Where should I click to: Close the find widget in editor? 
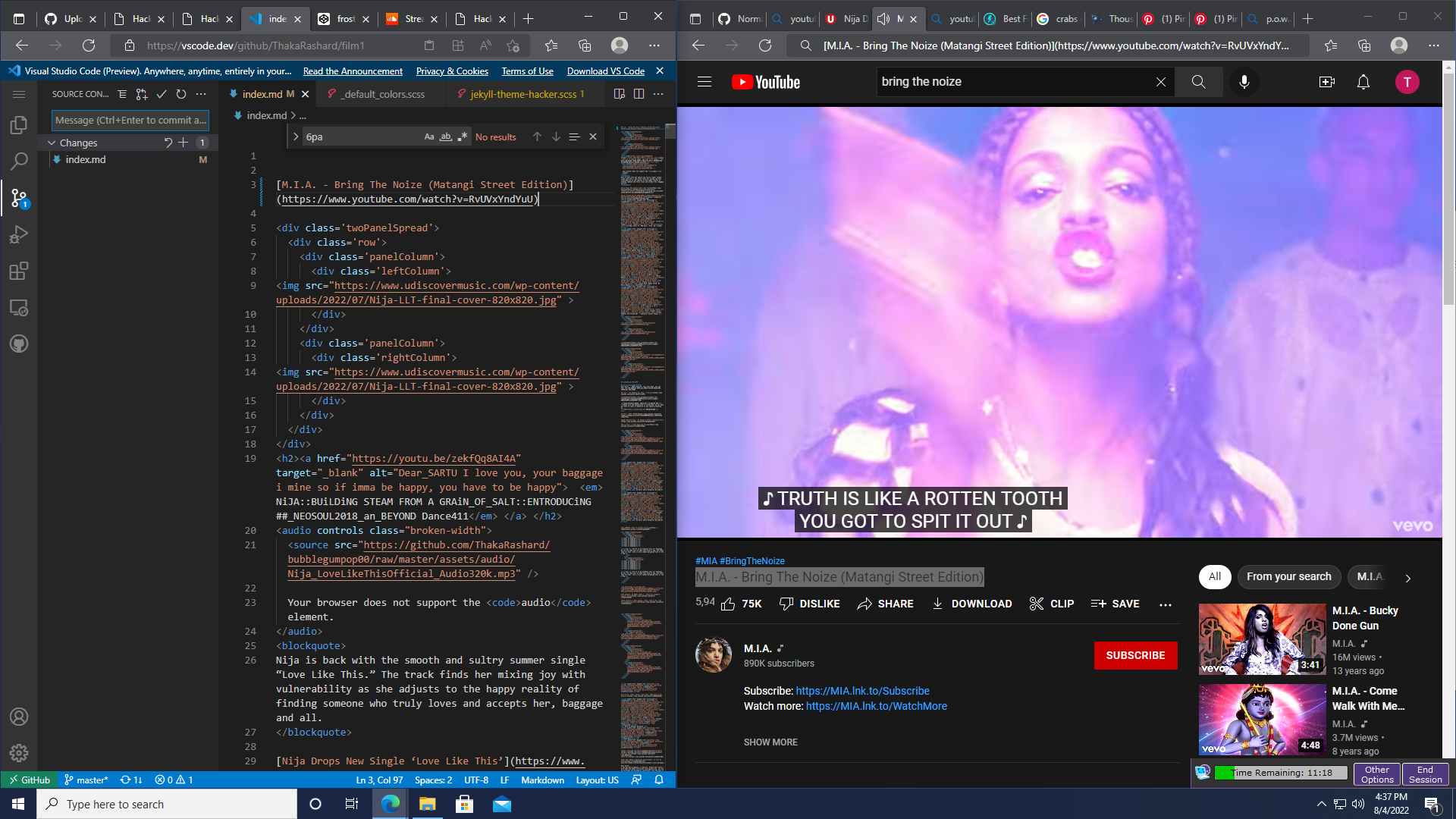point(593,136)
